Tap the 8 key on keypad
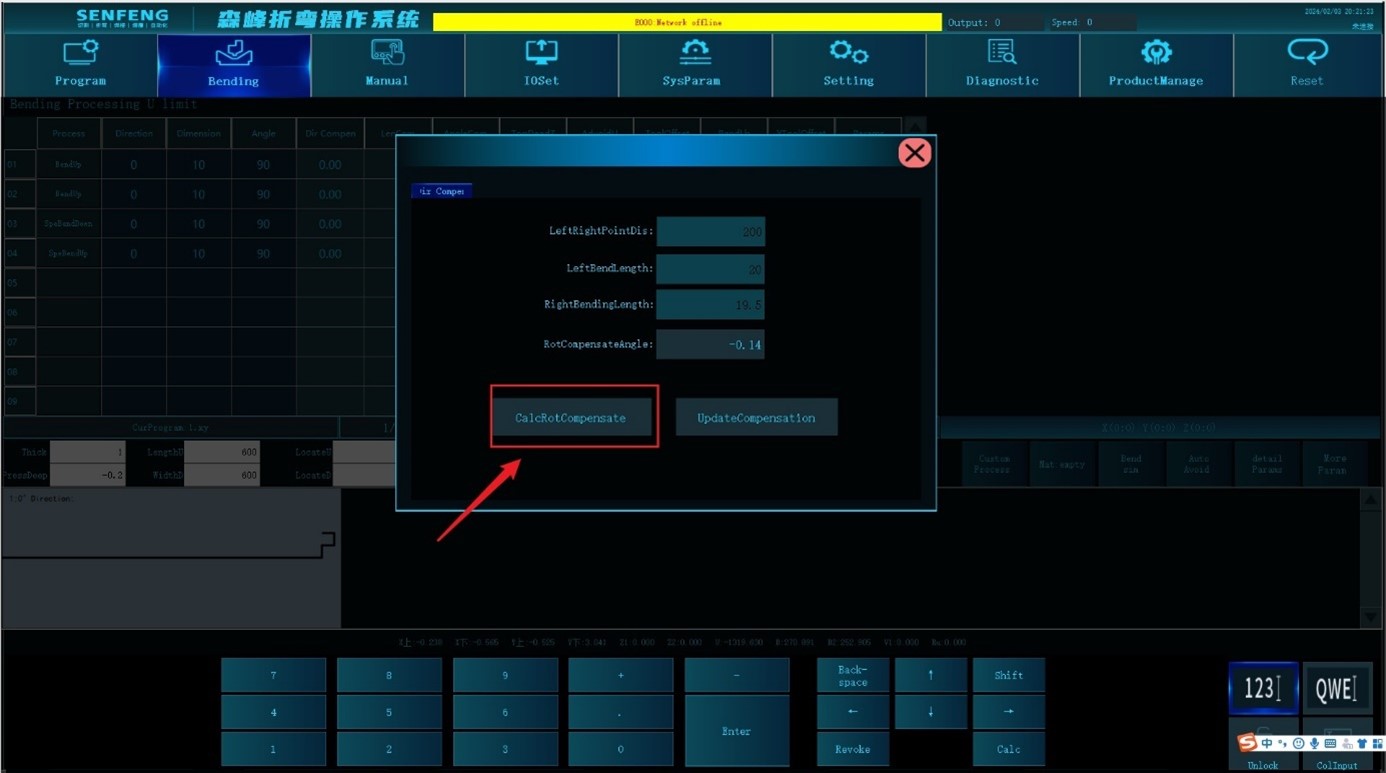 (x=389, y=675)
